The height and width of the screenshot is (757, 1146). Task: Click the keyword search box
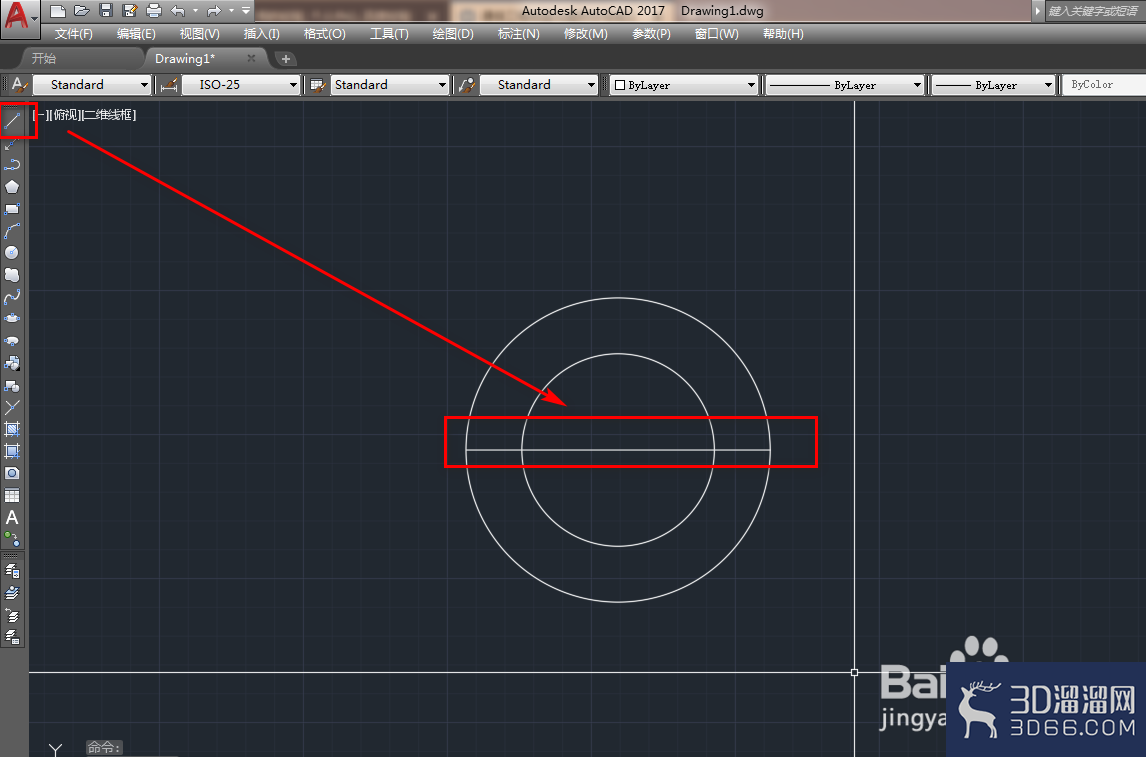coord(1094,11)
